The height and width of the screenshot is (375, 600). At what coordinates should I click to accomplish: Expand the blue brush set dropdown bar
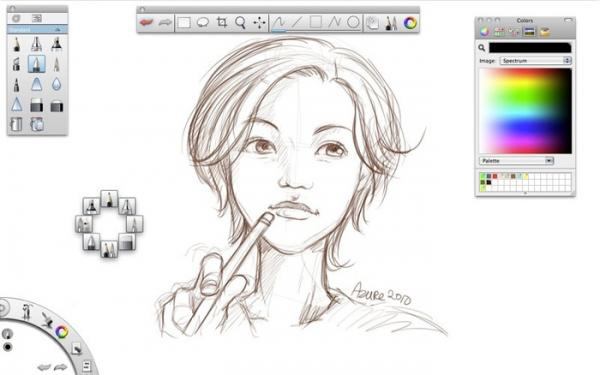[38, 29]
